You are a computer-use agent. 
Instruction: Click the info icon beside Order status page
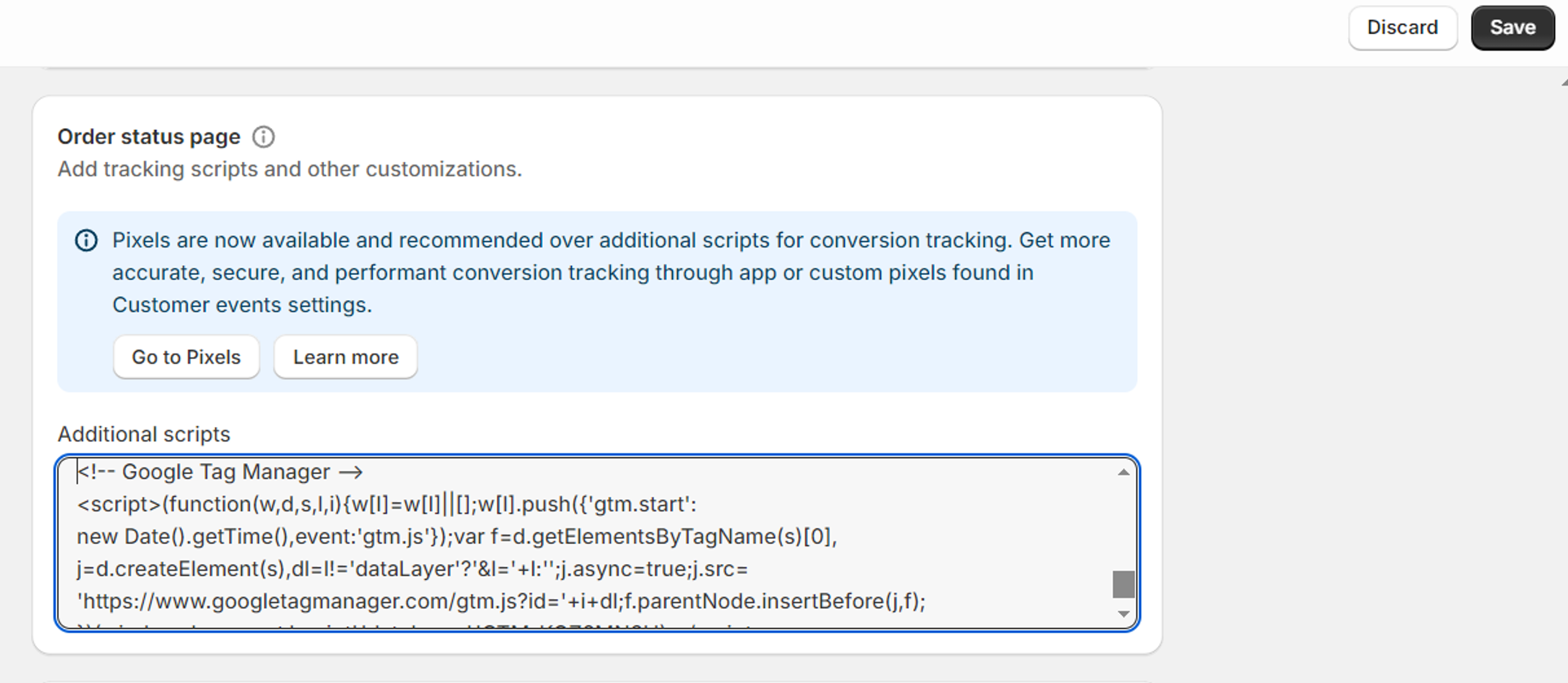tap(263, 137)
